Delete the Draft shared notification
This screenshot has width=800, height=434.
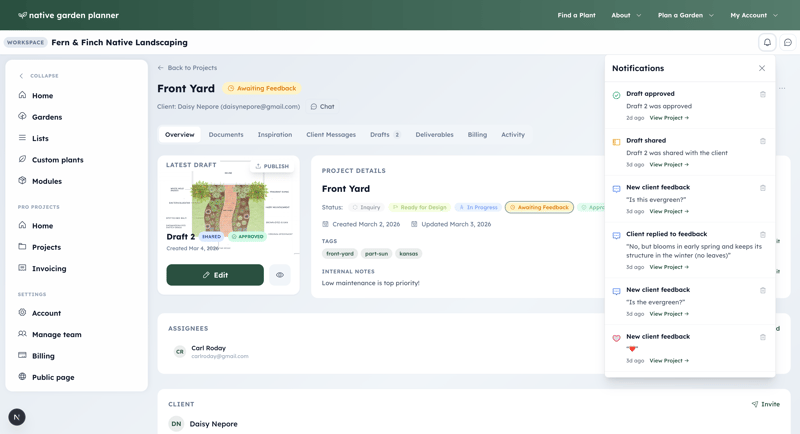pyautogui.click(x=763, y=141)
